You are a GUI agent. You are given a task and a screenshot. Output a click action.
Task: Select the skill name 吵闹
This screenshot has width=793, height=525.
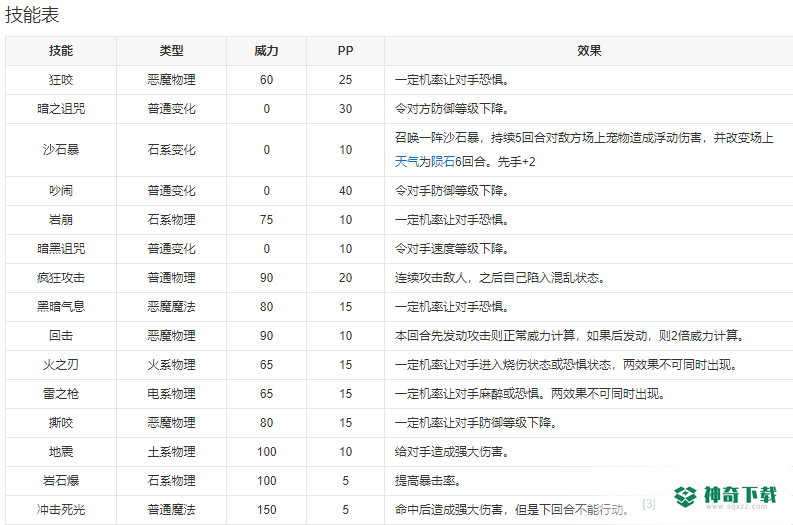pyautogui.click(x=61, y=191)
